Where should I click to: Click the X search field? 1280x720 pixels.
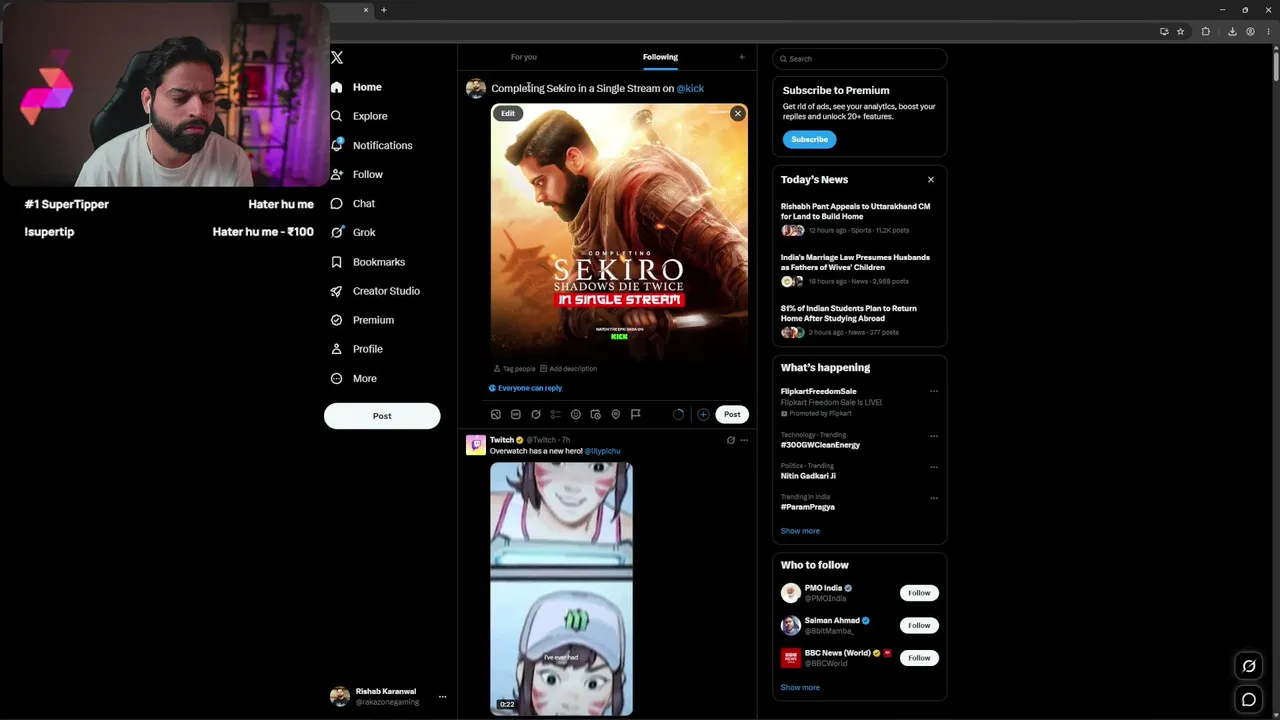pyautogui.click(x=860, y=59)
